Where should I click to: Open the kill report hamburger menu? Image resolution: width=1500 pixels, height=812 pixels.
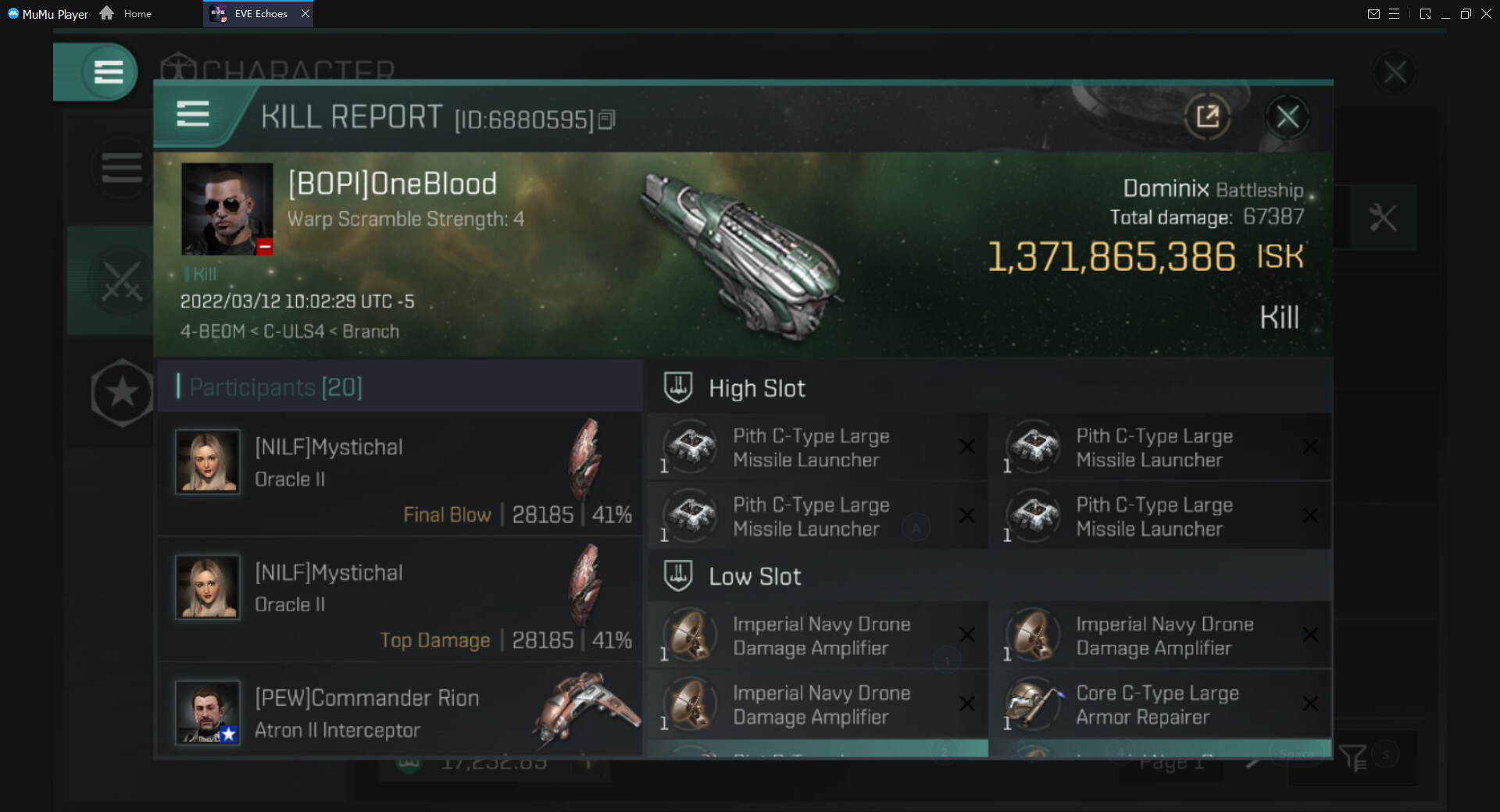coord(192,115)
